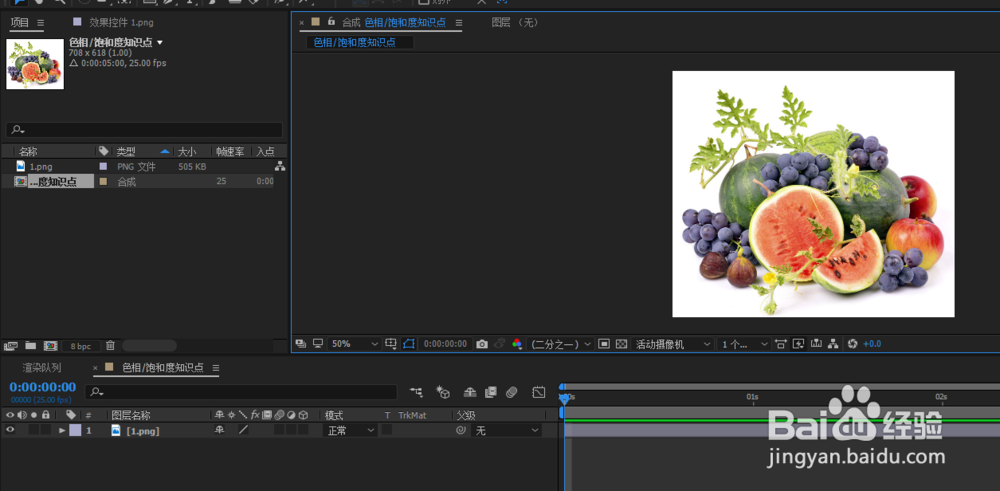The height and width of the screenshot is (491, 1000).
Task: Switch to 渲染队列 tab
Action: 42,368
